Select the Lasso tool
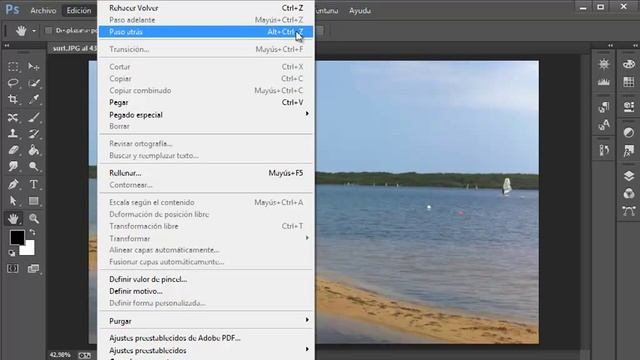 pos(13,83)
